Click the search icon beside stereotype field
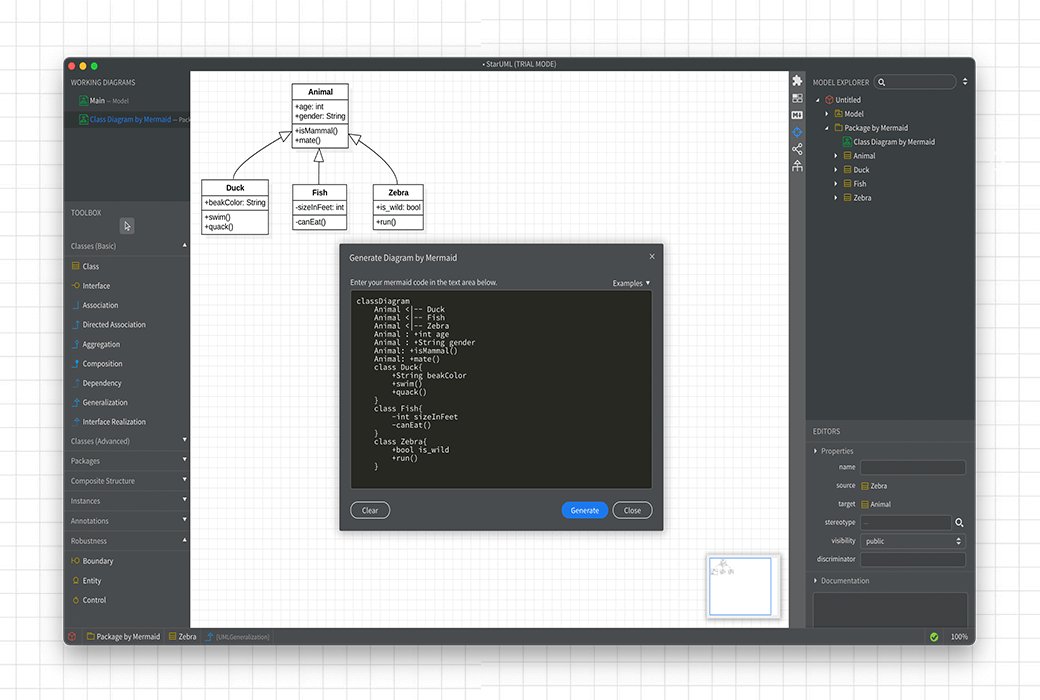Viewport: 1040px width, 700px height. 959,523
